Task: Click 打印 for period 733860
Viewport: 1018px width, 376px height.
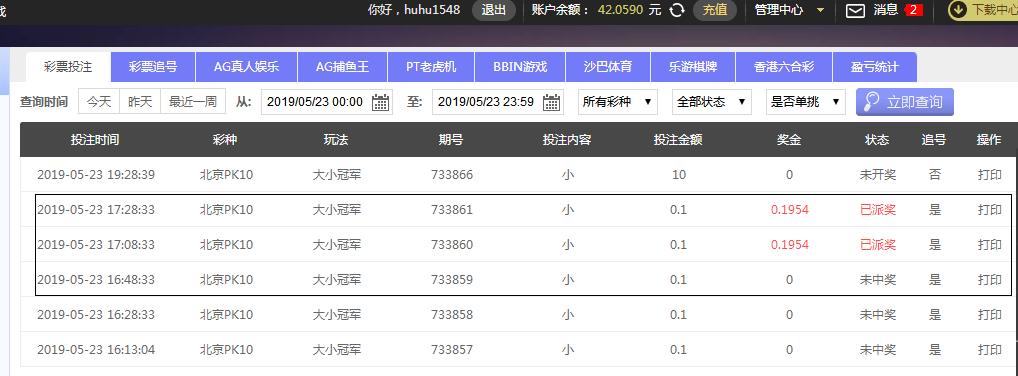Action: (989, 245)
